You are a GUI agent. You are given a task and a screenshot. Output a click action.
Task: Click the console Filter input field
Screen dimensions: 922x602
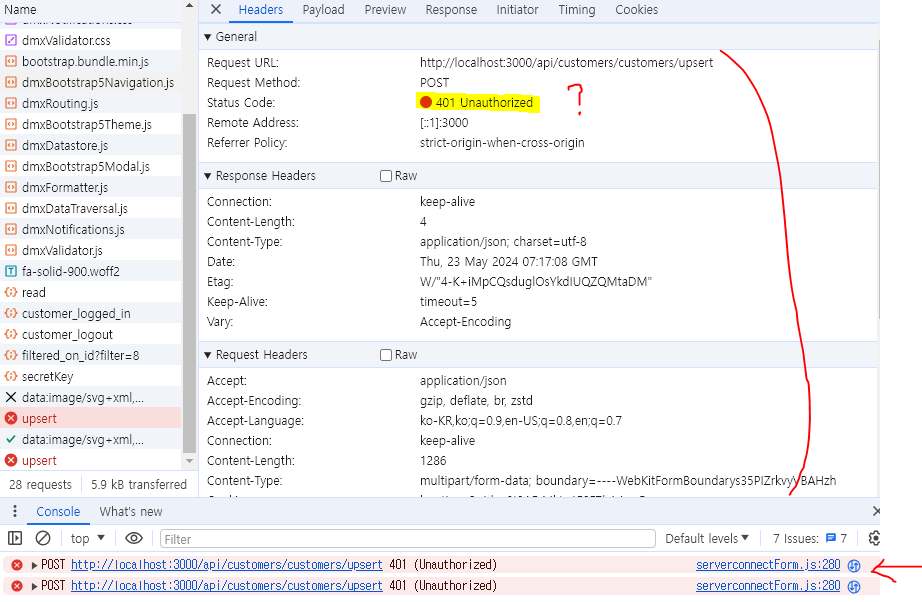[400, 539]
